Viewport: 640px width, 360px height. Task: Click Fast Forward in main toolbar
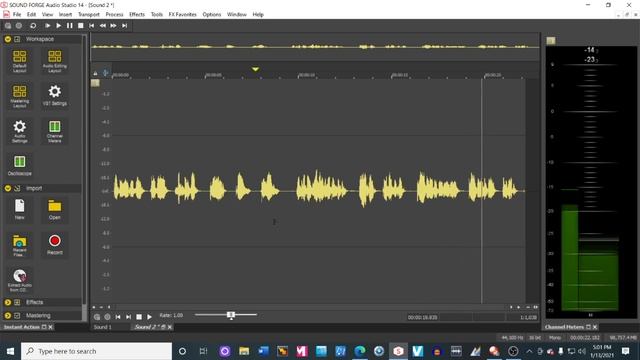point(113,25)
